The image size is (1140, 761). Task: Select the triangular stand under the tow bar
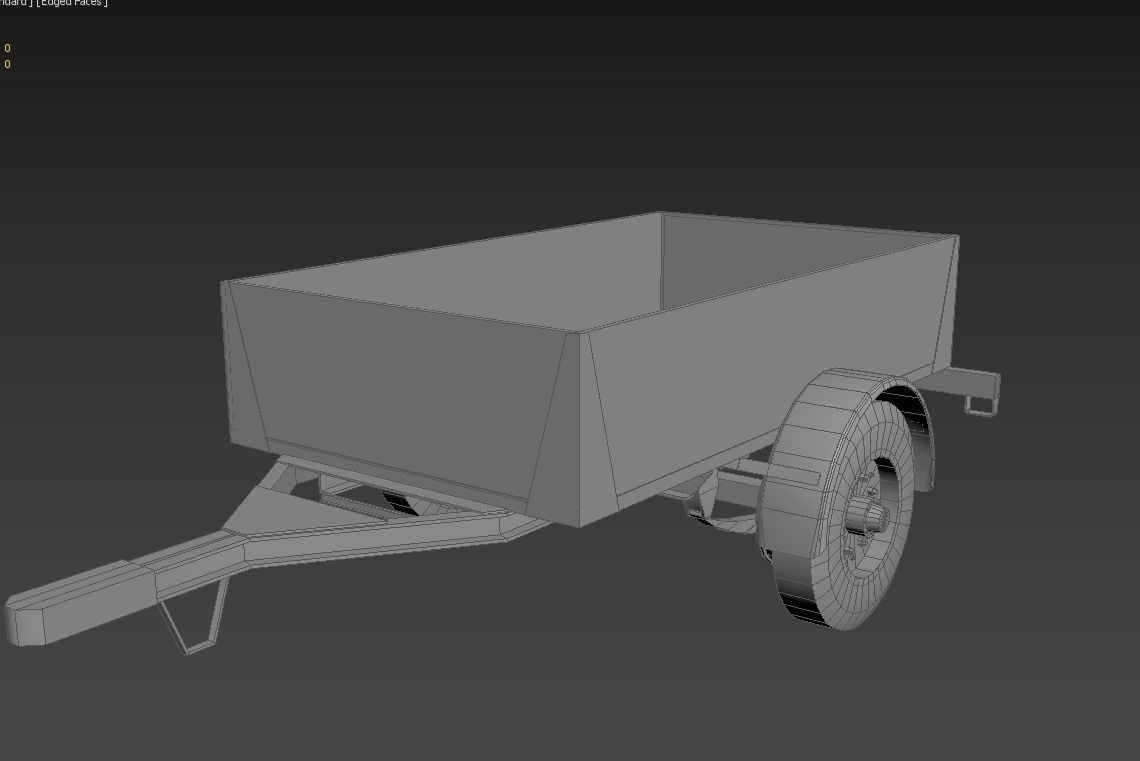(194, 618)
